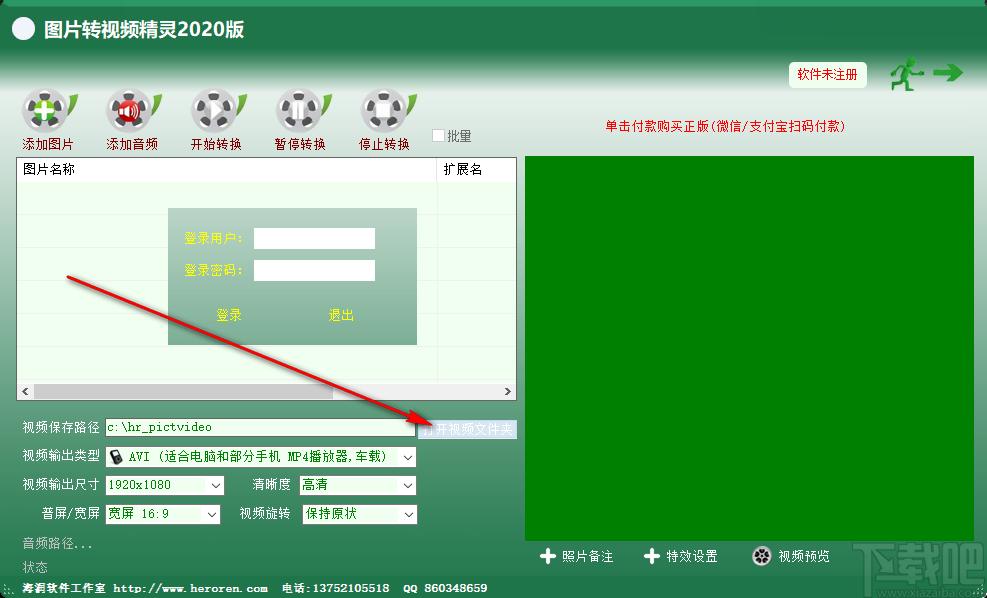Click the 视频保存路径 path field
This screenshot has height=598, width=987.
[260, 427]
